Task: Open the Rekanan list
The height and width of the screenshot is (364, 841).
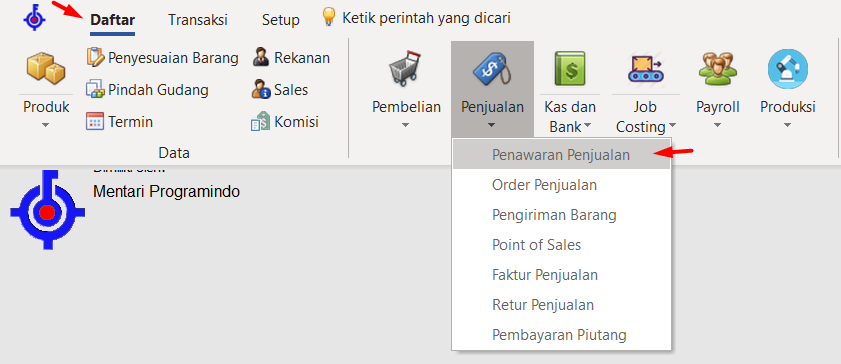Action: 291,58
